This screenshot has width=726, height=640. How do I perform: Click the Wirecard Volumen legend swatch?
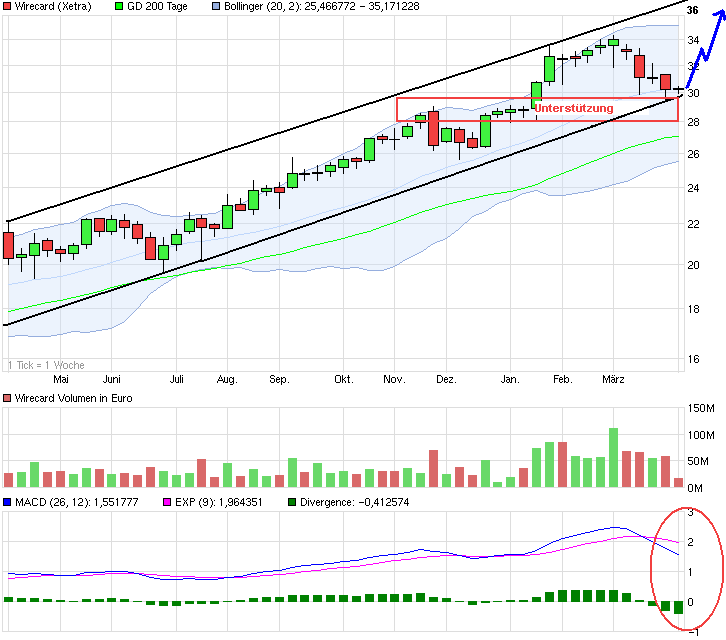pyautogui.click(x=7, y=398)
